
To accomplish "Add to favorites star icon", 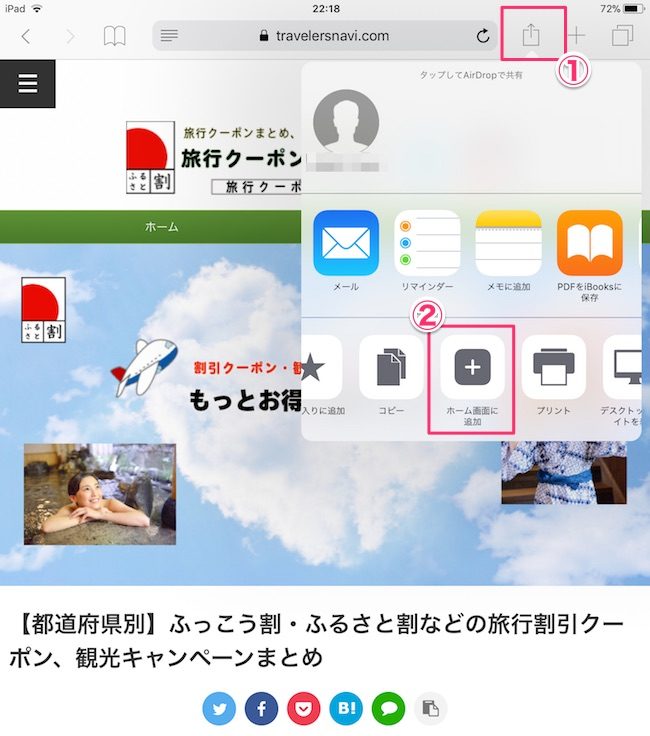I will click(x=322, y=367).
